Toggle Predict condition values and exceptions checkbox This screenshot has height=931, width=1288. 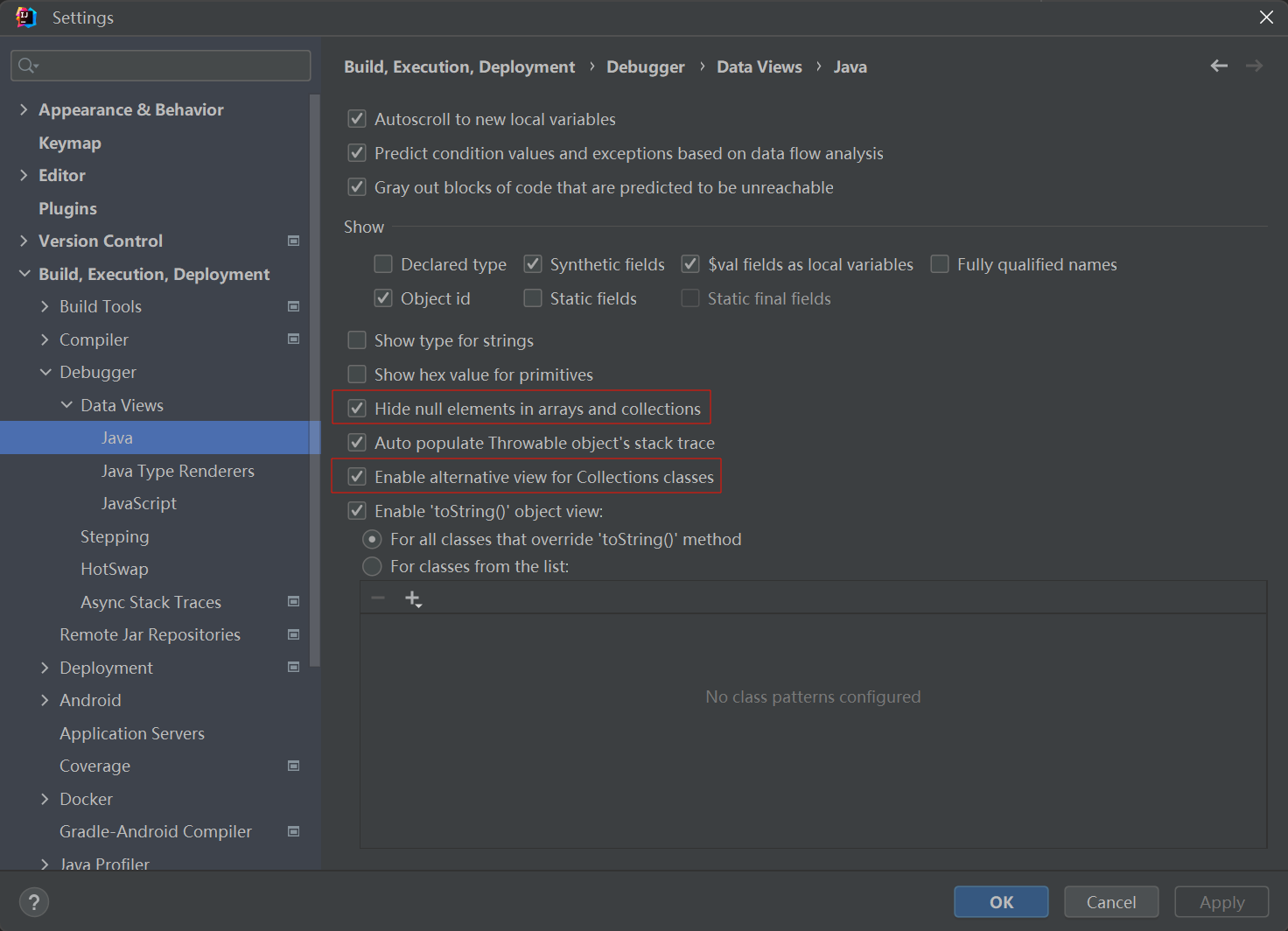pyautogui.click(x=357, y=152)
